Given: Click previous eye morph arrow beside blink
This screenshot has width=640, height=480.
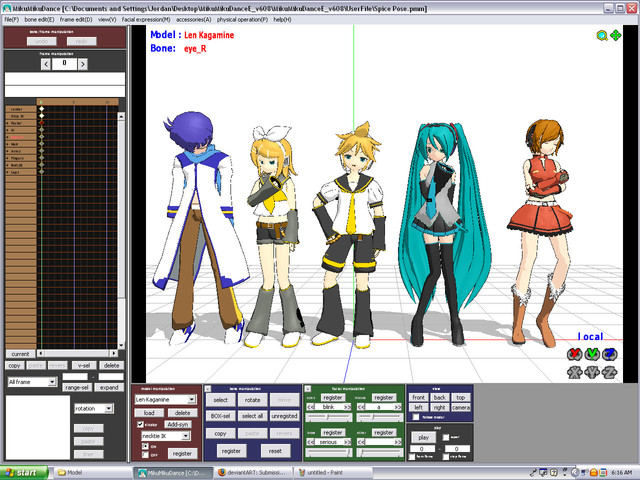Looking at the screenshot, I should (x=311, y=407).
